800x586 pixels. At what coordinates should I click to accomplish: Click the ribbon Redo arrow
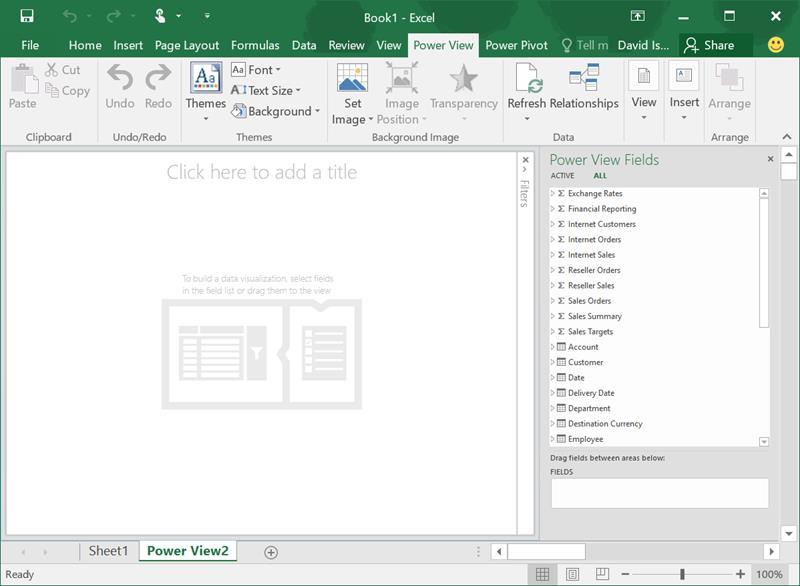tap(158, 78)
